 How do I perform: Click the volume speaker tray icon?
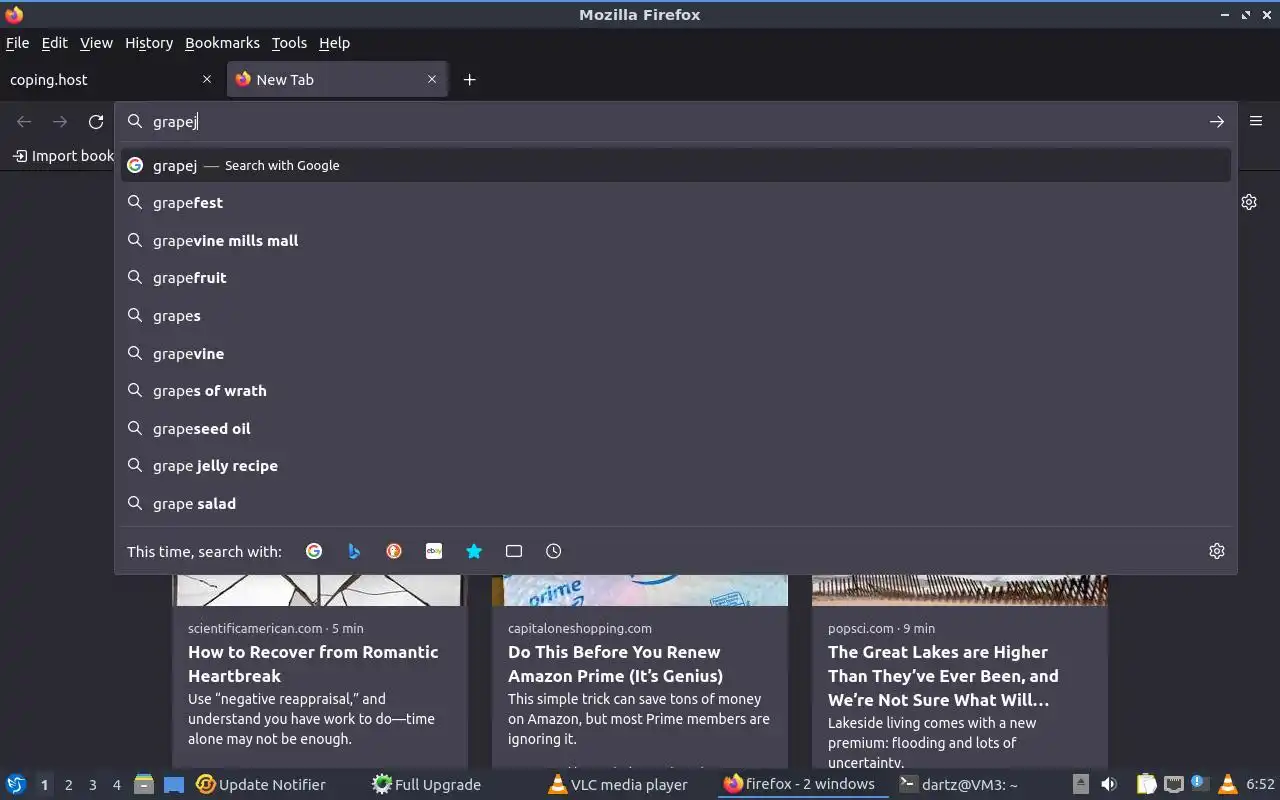[x=1109, y=785]
